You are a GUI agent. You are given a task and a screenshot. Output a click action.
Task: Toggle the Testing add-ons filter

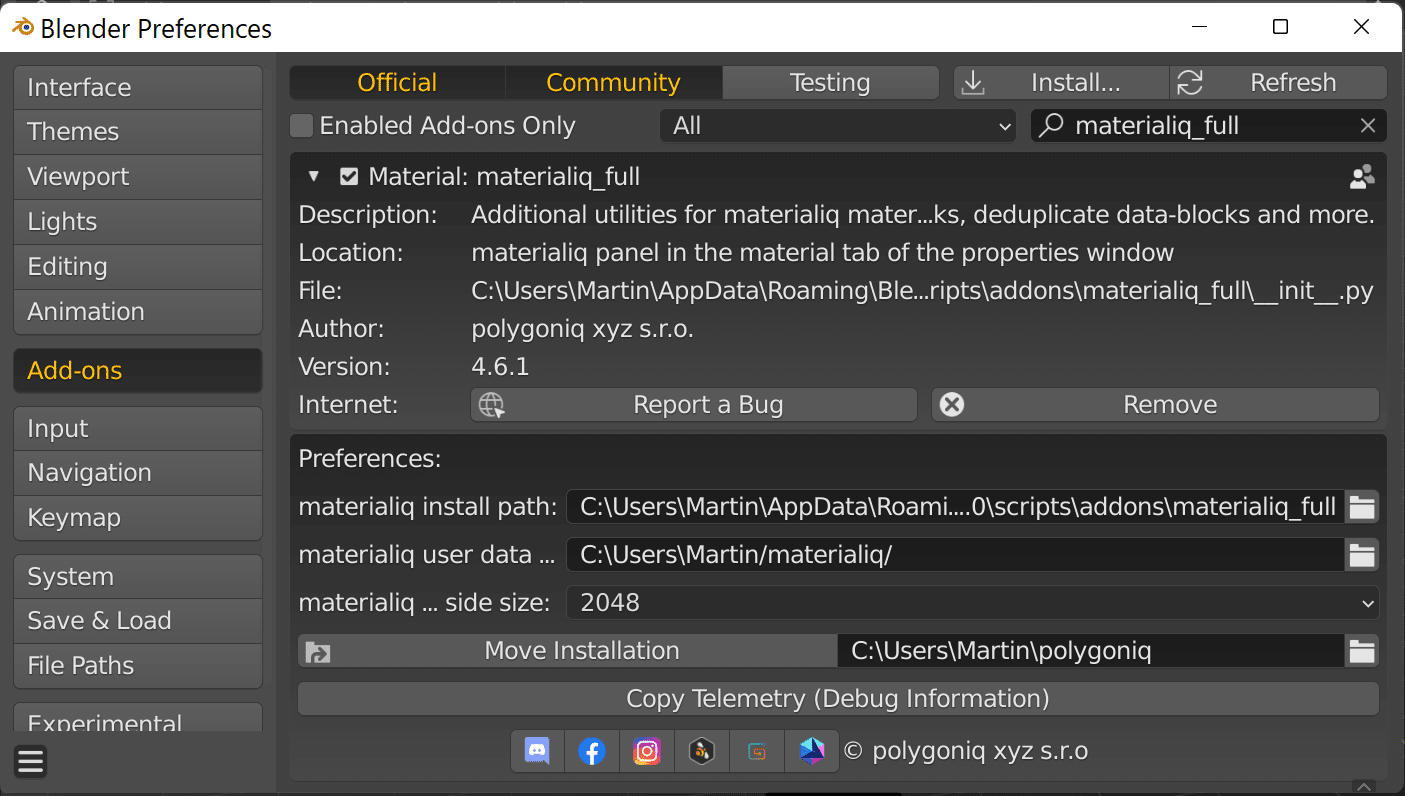[830, 83]
